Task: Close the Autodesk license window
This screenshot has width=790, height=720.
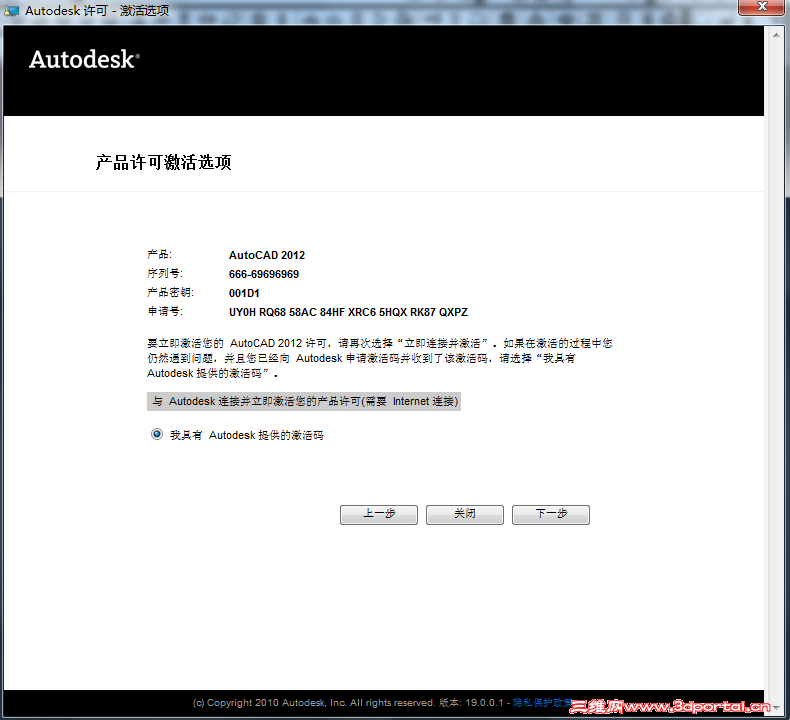Action: pos(761,7)
